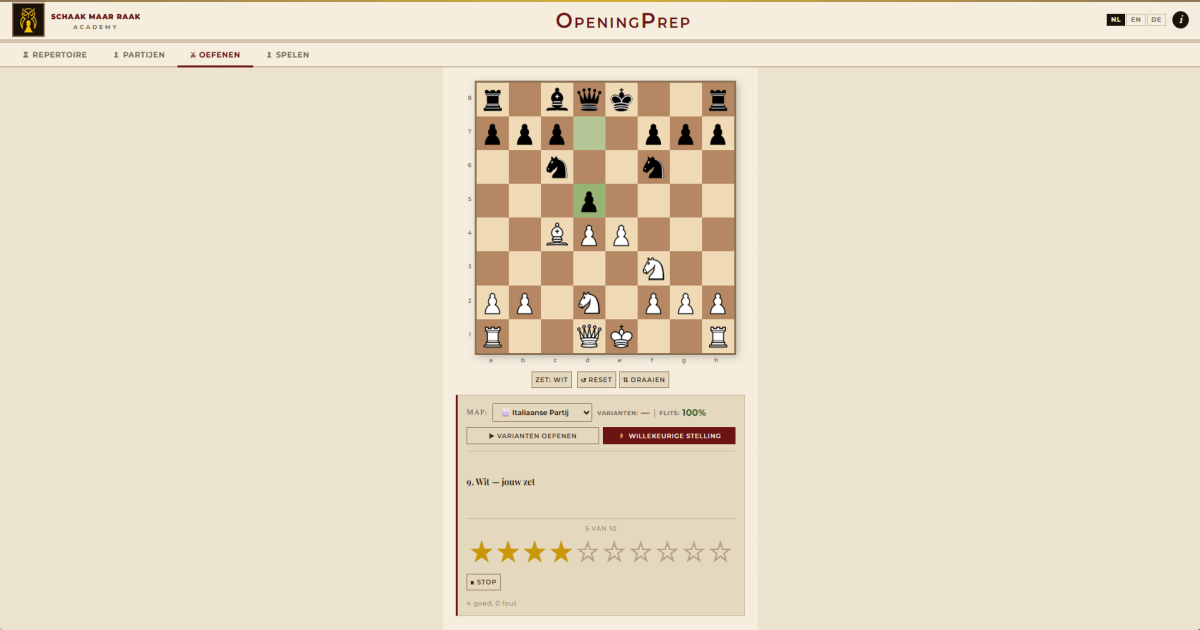1200x630 pixels.
Task: Switch language to DE
Action: click(1156, 20)
